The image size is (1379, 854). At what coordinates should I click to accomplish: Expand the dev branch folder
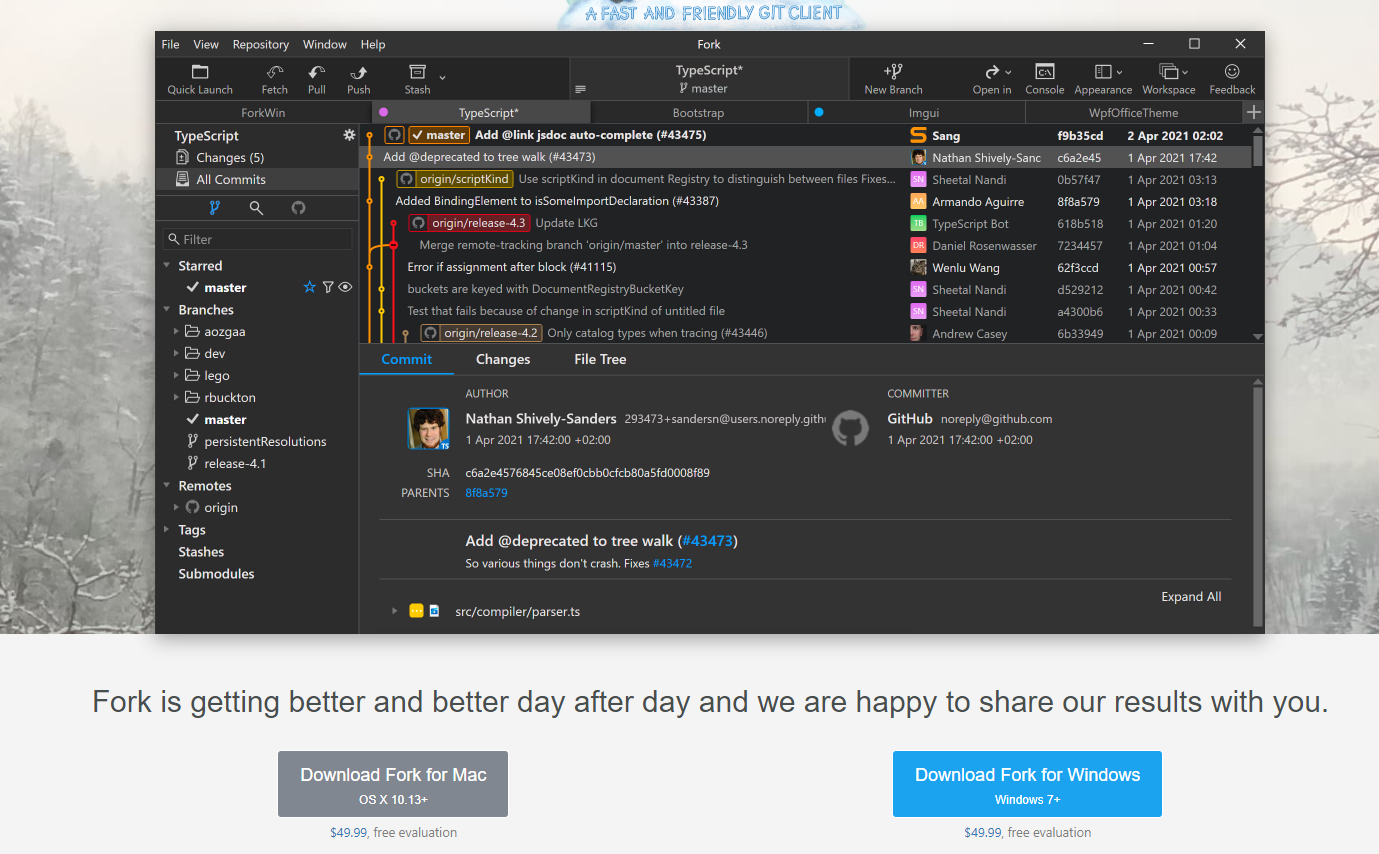(177, 353)
